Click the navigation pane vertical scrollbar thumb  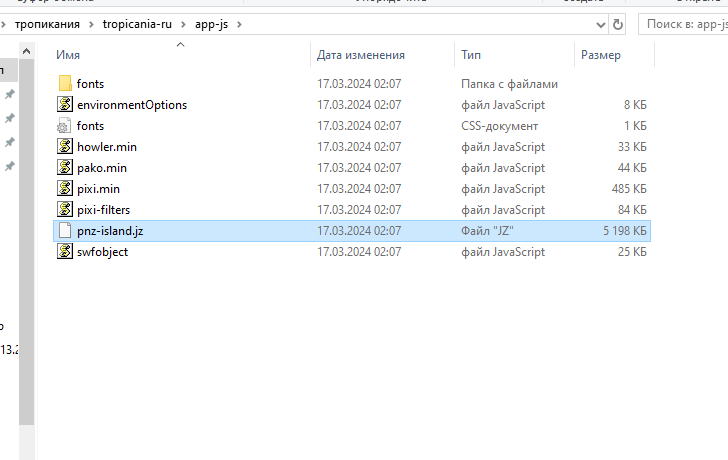tap(26, 242)
